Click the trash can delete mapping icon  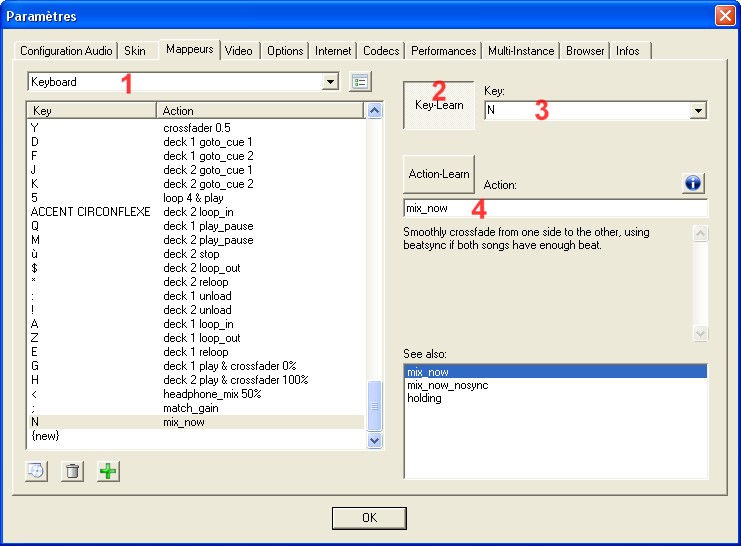pos(72,471)
